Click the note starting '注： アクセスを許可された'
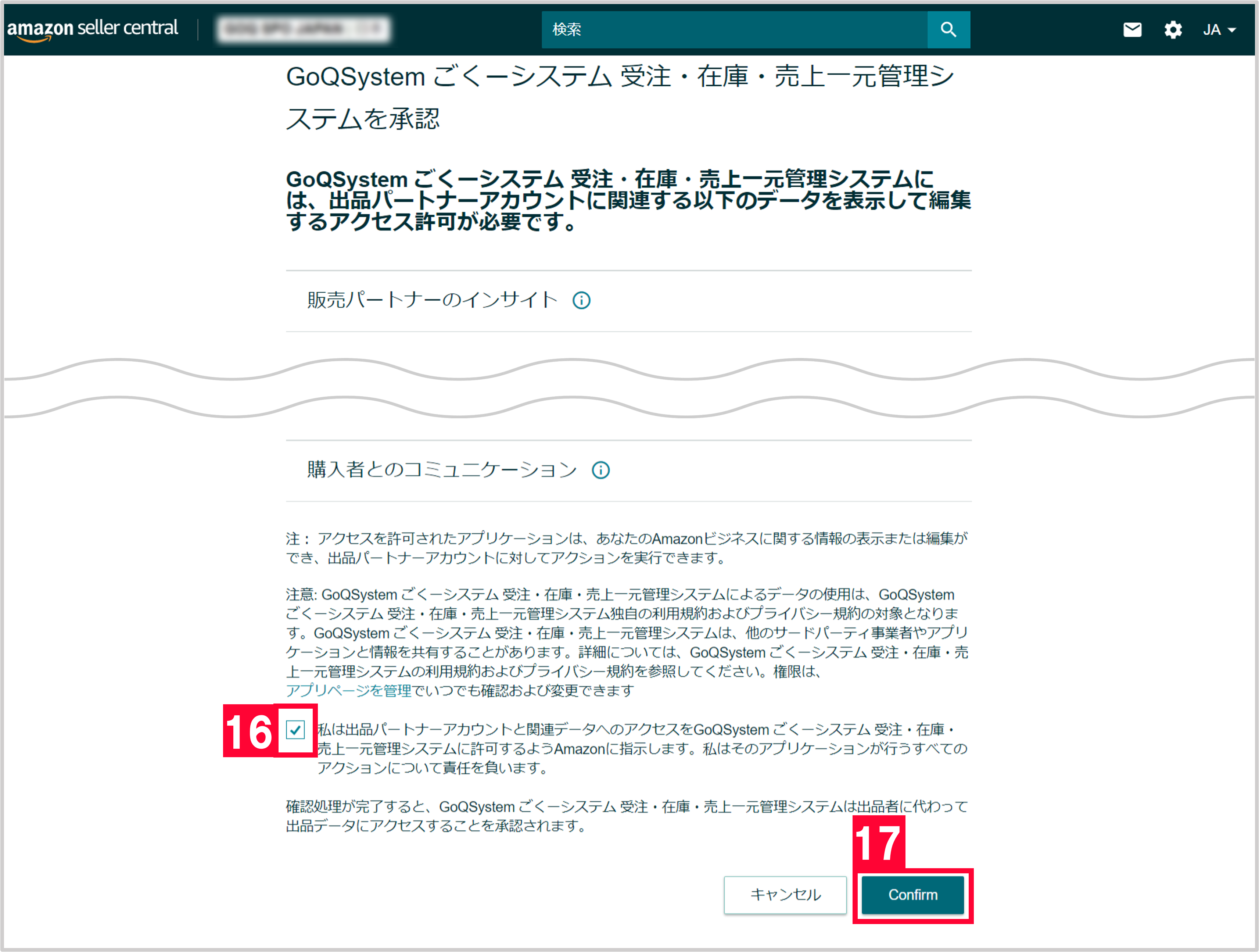Image resolution: width=1259 pixels, height=952 pixels. (627, 548)
